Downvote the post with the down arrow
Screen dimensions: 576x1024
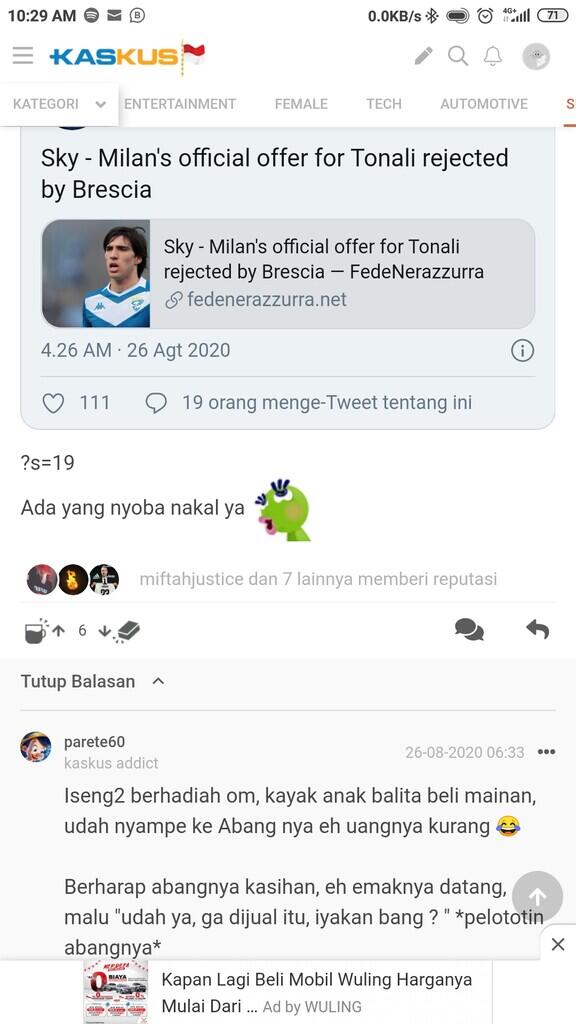(107, 630)
